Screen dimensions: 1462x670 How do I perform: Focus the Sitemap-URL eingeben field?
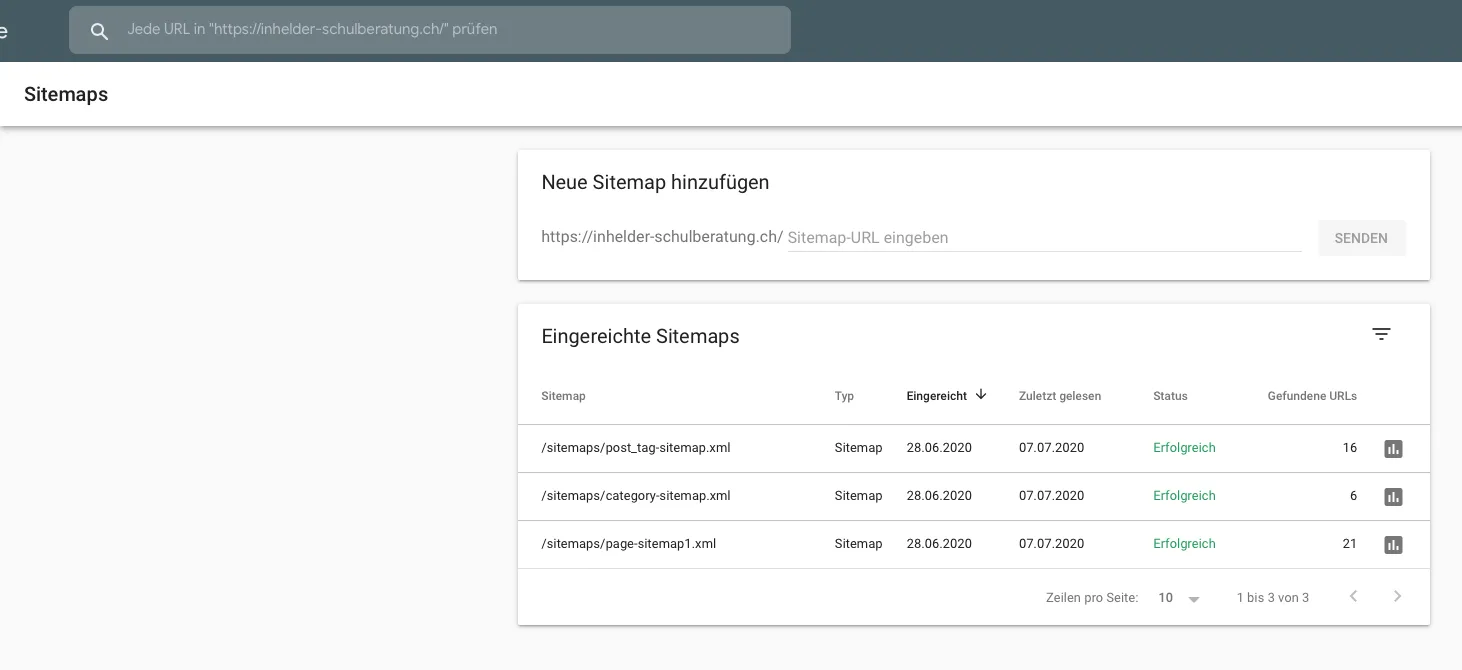(x=1044, y=238)
